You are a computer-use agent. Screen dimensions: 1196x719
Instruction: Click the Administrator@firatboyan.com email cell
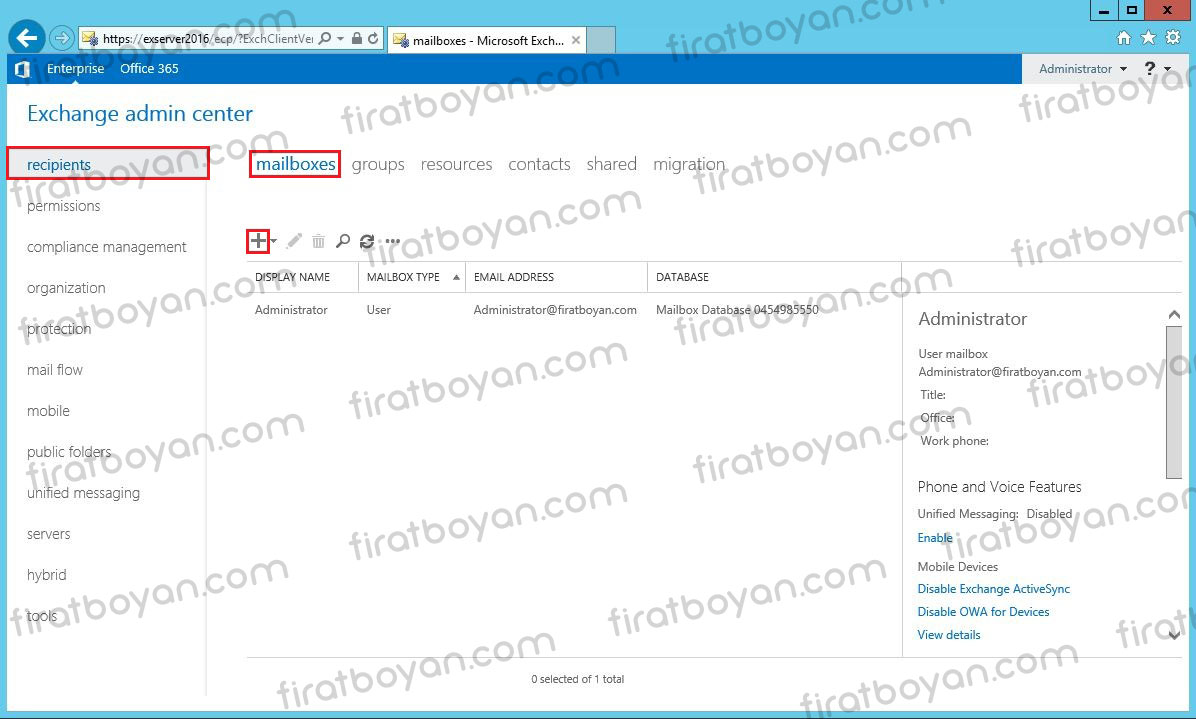[555, 310]
